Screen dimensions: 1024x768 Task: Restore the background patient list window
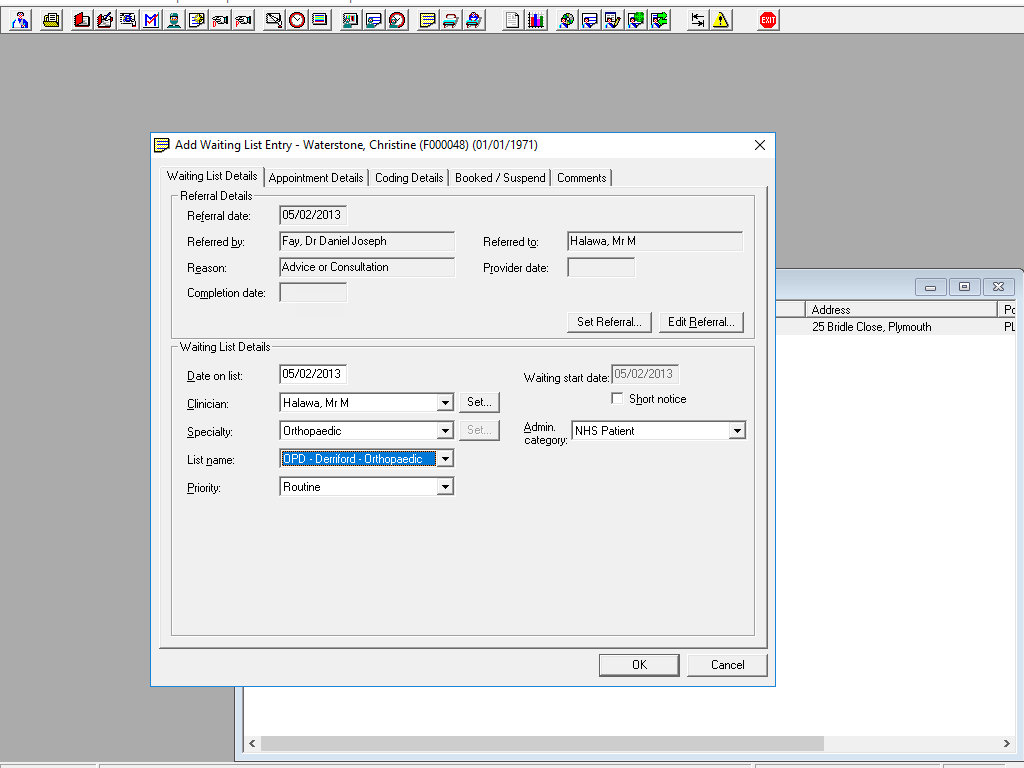(x=964, y=287)
